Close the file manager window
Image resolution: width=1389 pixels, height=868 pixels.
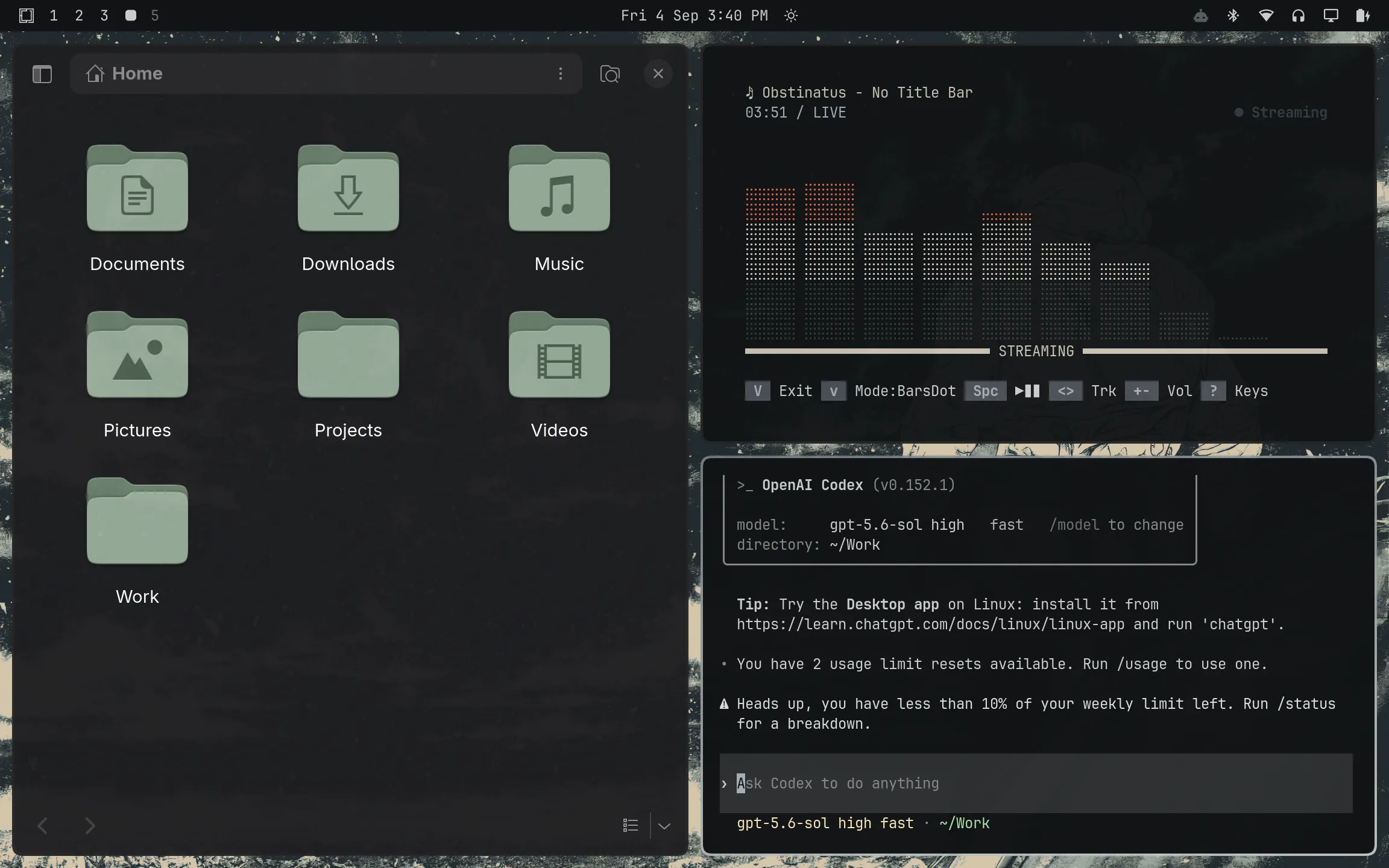point(658,74)
